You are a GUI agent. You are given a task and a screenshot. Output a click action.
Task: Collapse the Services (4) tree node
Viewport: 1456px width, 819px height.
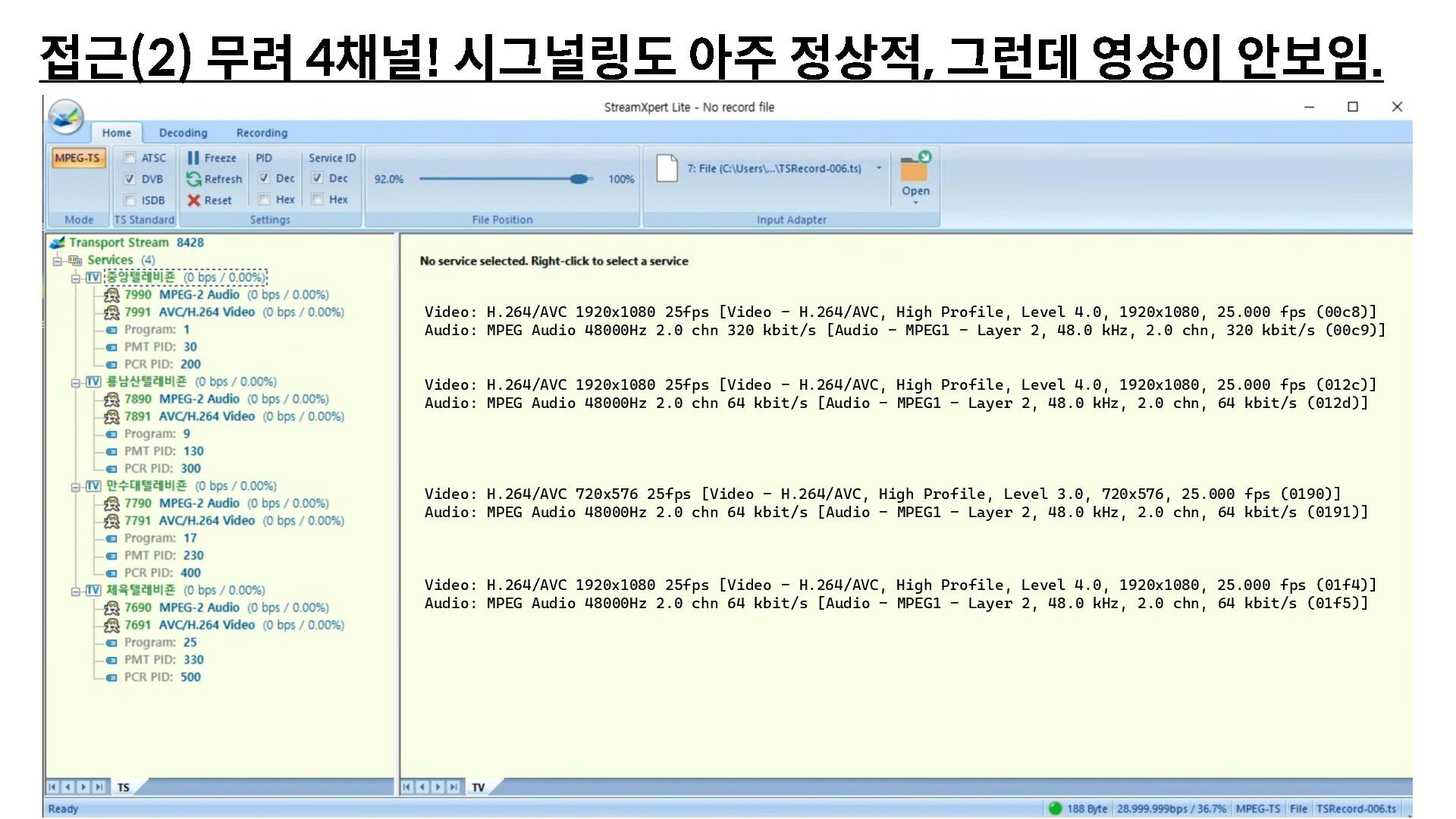click(58, 260)
